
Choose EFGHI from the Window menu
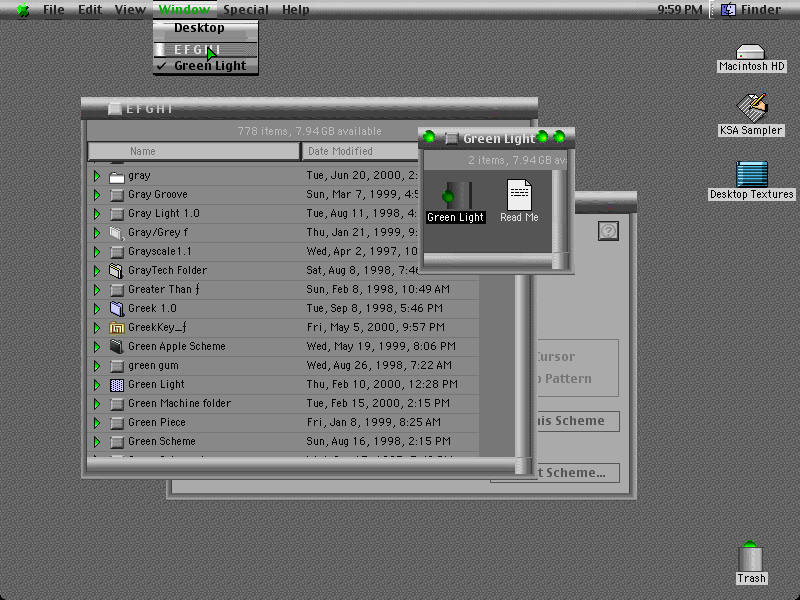pyautogui.click(x=206, y=49)
